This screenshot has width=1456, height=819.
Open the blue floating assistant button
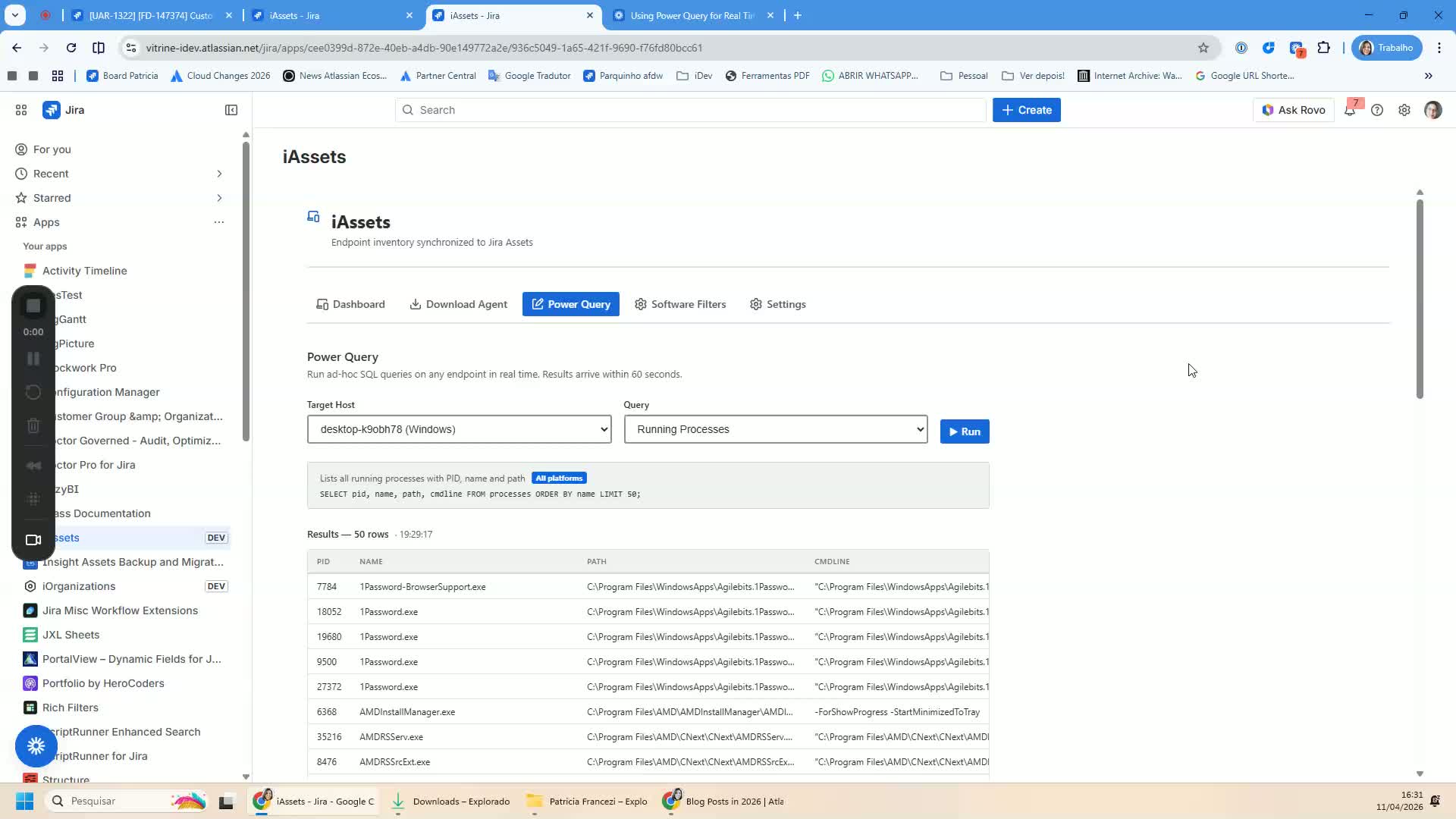36,746
